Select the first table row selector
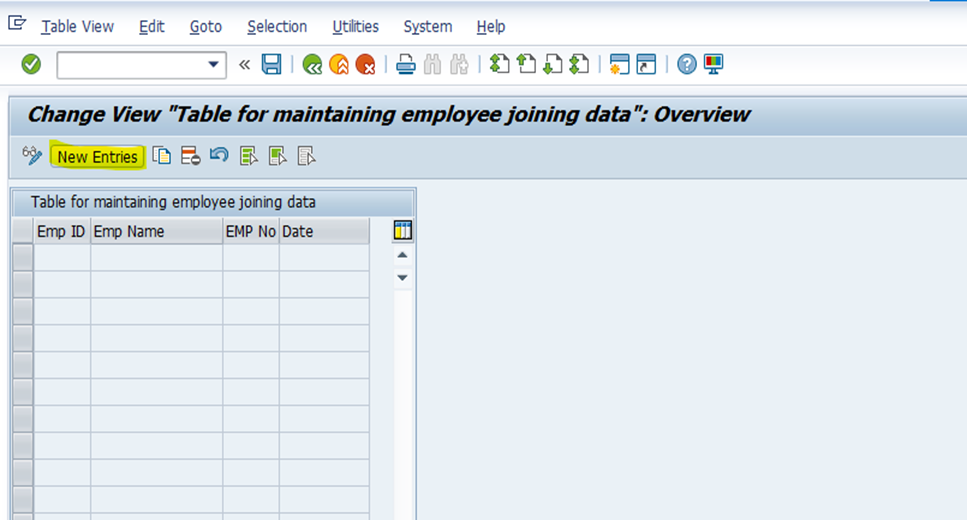This screenshot has height=520, width=967. [23, 257]
